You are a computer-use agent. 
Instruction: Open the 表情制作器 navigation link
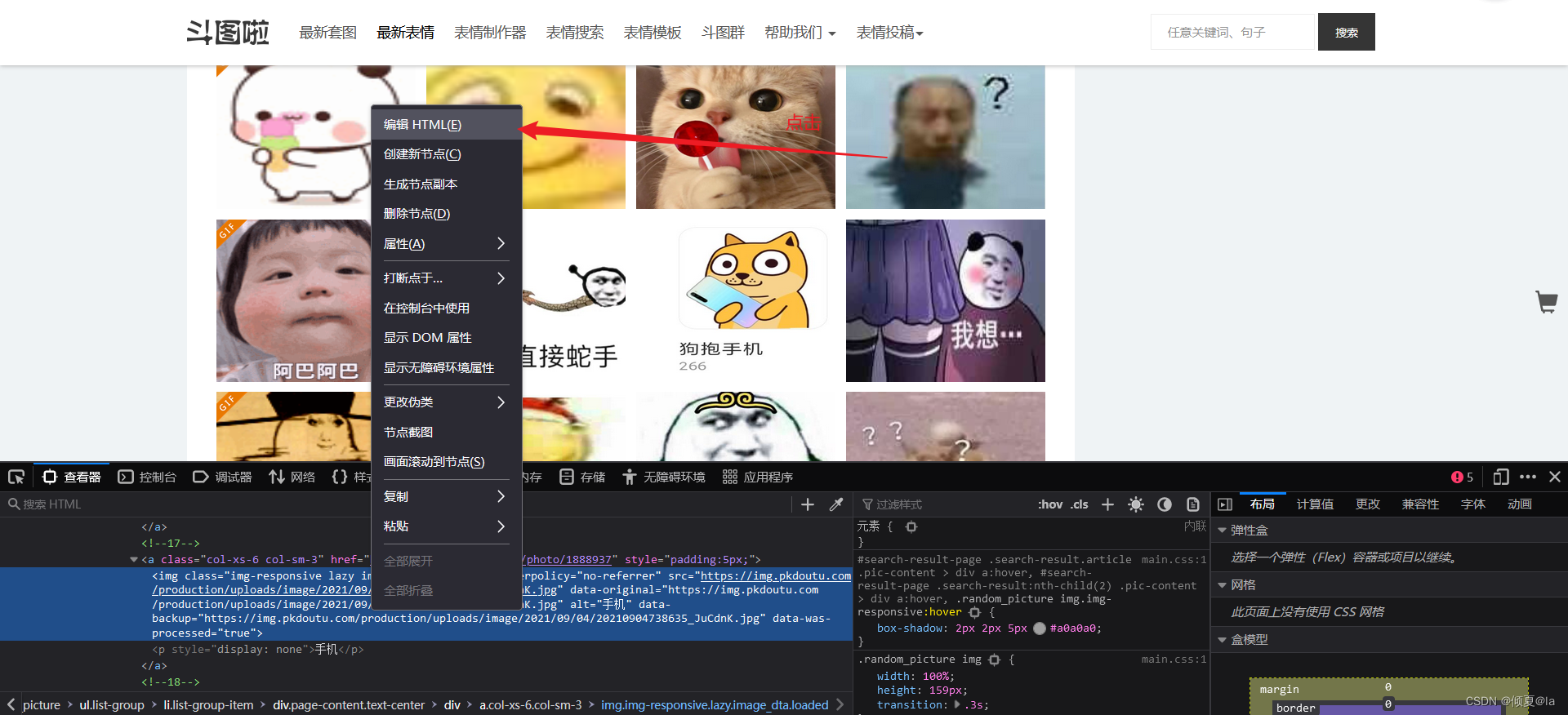[x=490, y=33]
